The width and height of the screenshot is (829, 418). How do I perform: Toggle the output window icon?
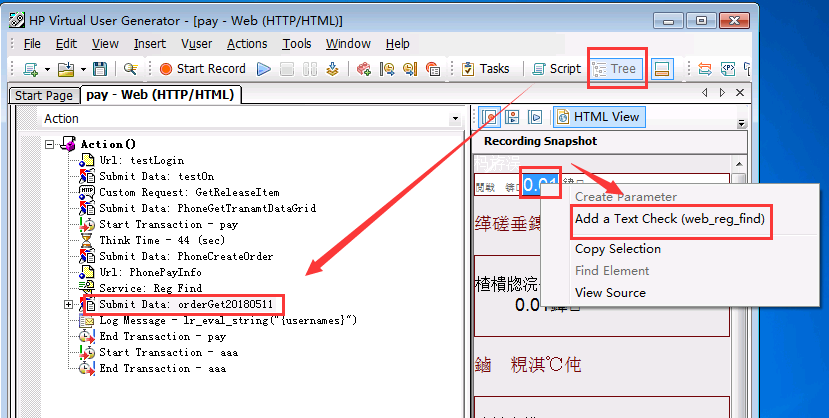tap(662, 69)
